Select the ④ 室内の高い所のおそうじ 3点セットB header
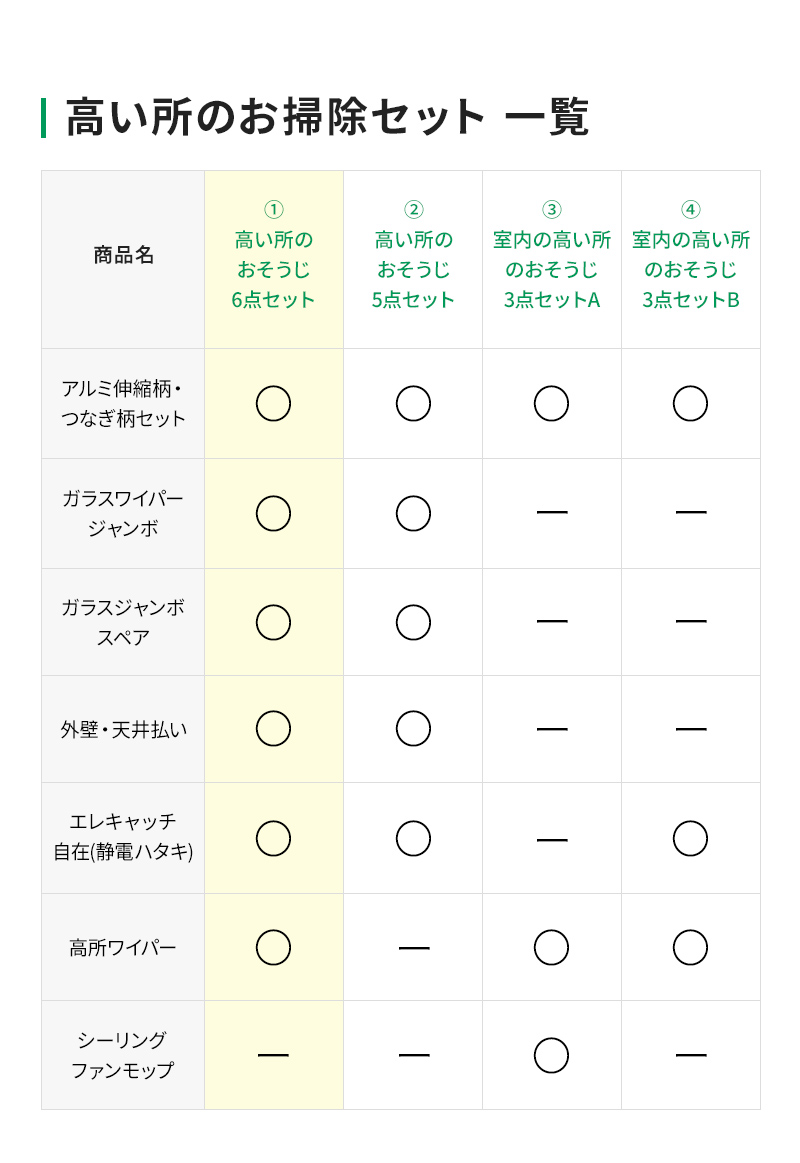This screenshot has height=1163, width=800. [690, 255]
